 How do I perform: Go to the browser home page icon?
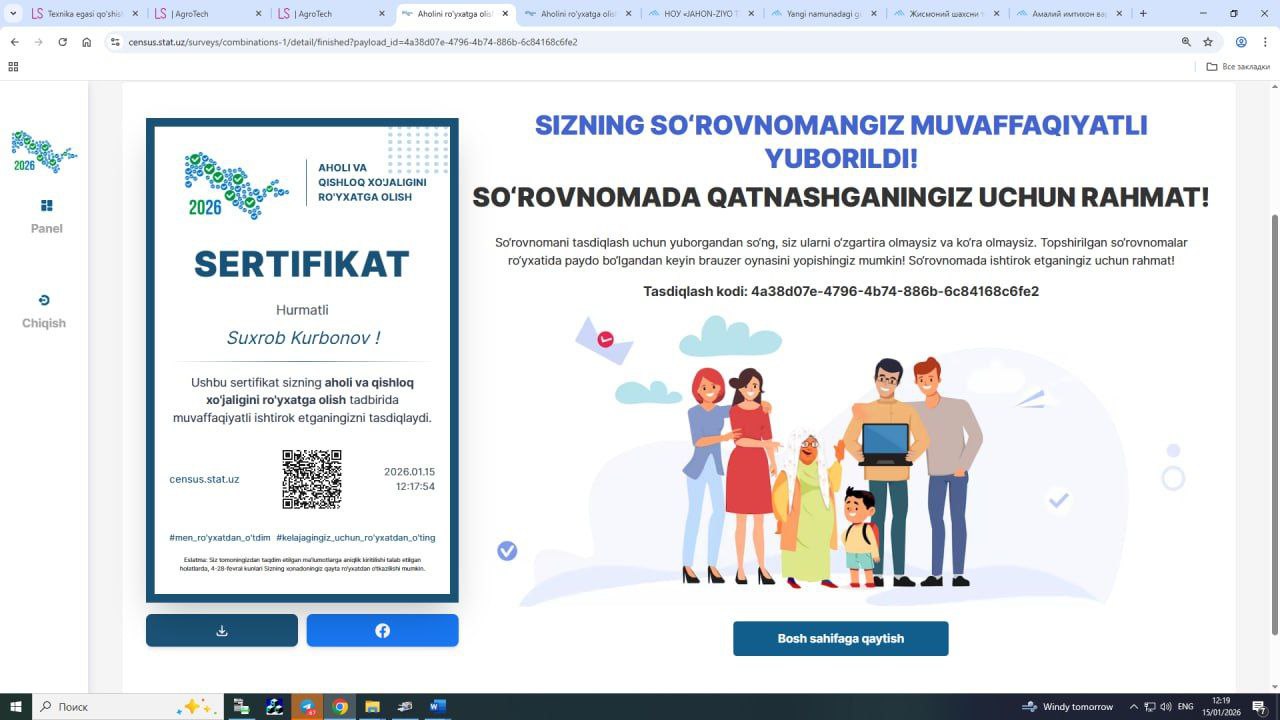point(87,42)
